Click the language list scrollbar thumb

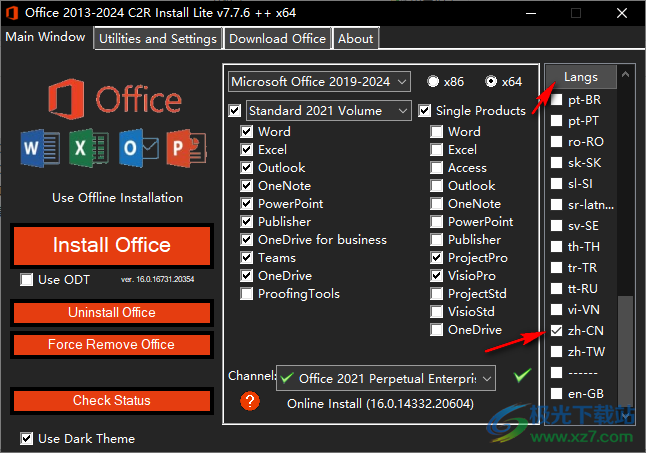[x=625, y=352]
